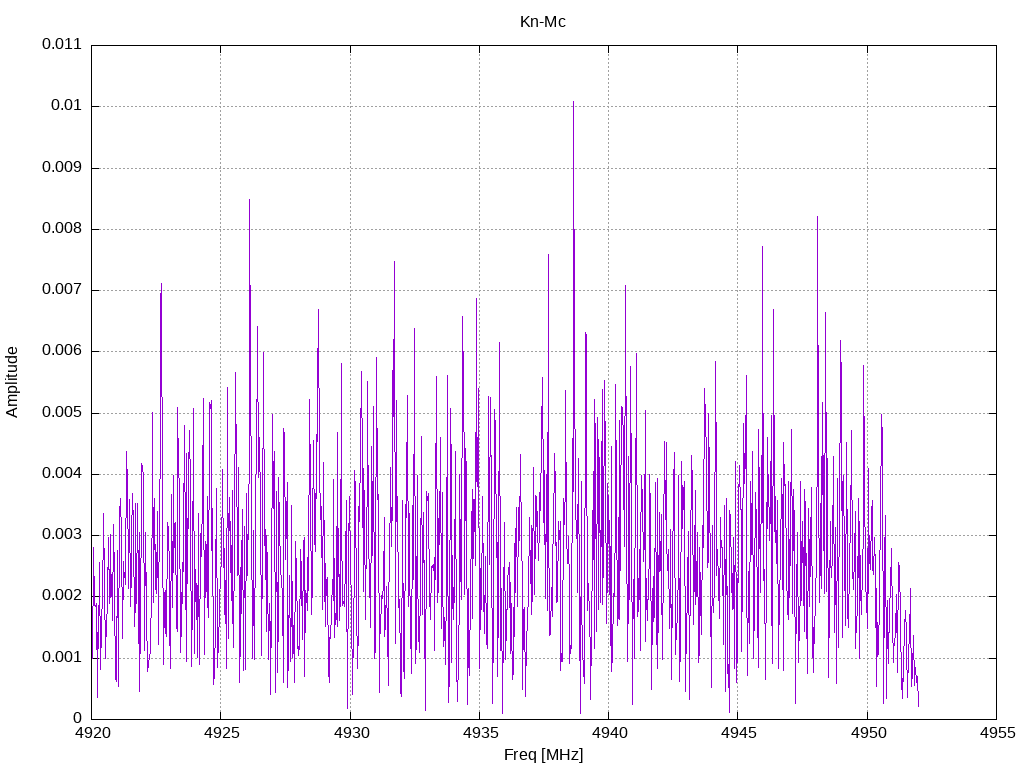Click the y-axis tick label 0.009

coord(62,167)
